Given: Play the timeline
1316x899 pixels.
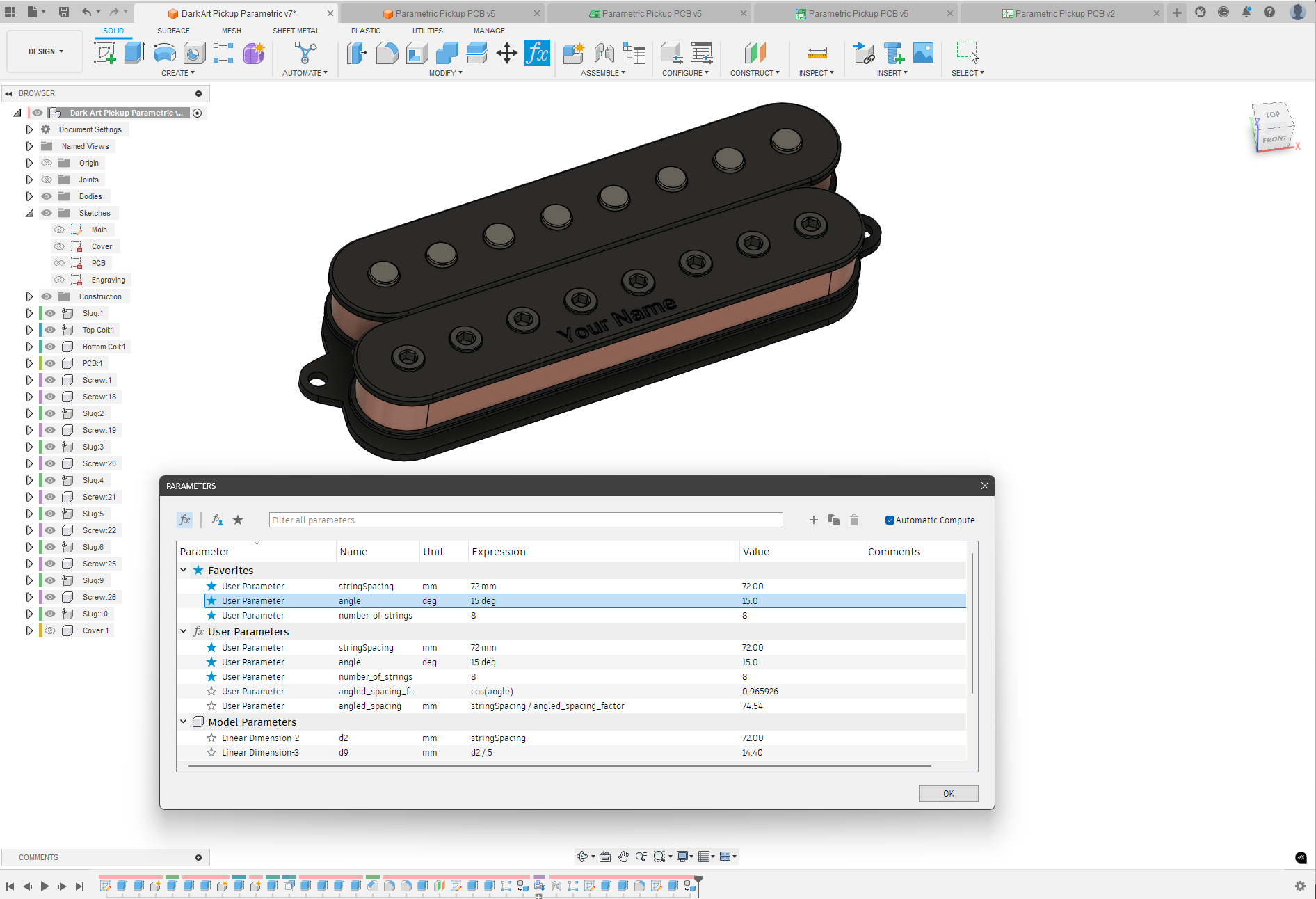Looking at the screenshot, I should point(45,886).
